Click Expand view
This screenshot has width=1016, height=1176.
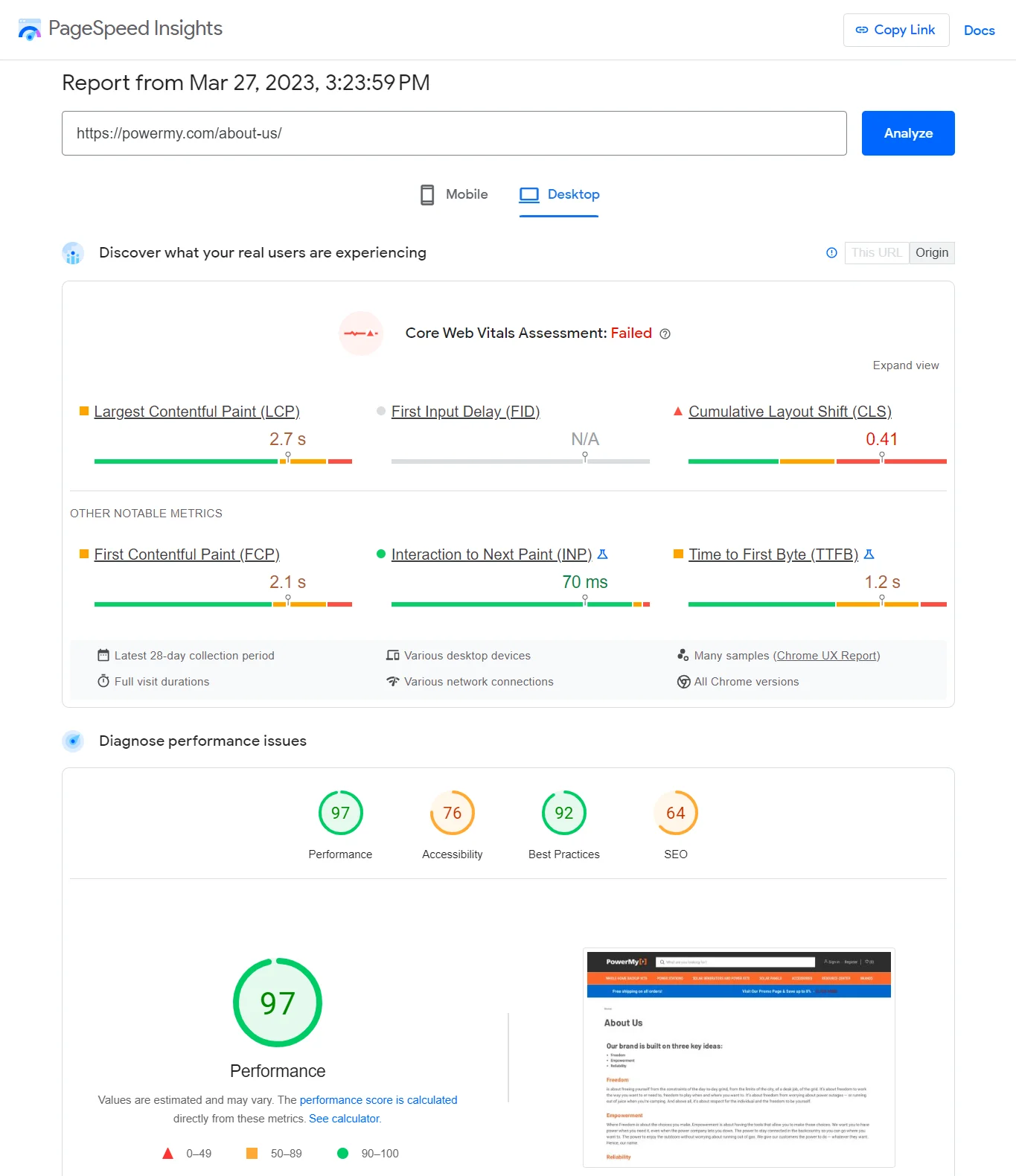[906, 365]
